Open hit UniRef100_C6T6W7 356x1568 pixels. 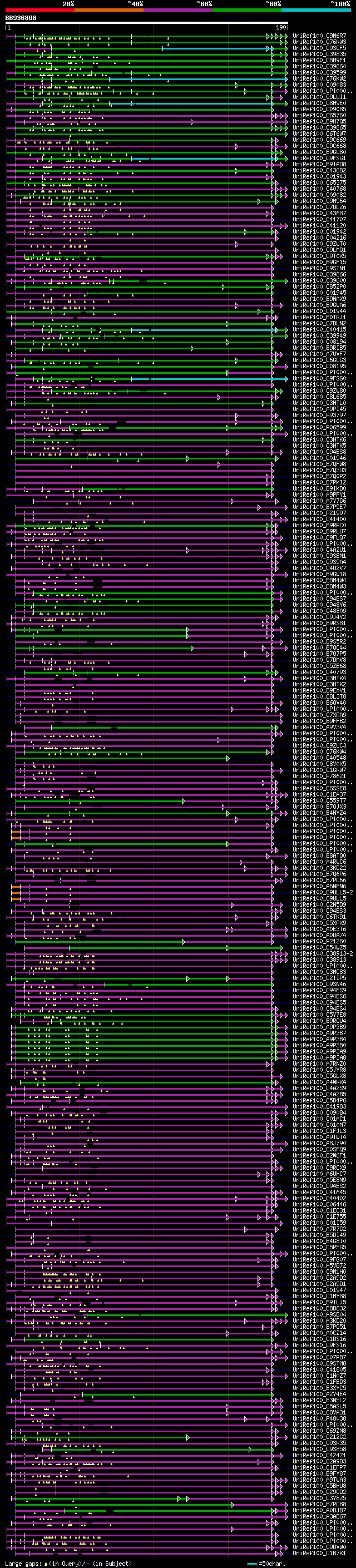(x=319, y=134)
